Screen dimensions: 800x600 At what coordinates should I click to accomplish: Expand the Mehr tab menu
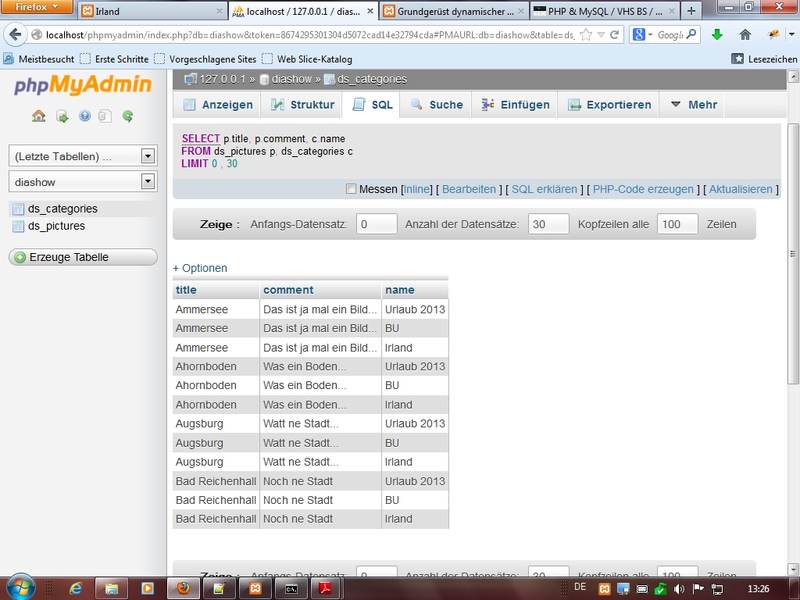(x=694, y=105)
